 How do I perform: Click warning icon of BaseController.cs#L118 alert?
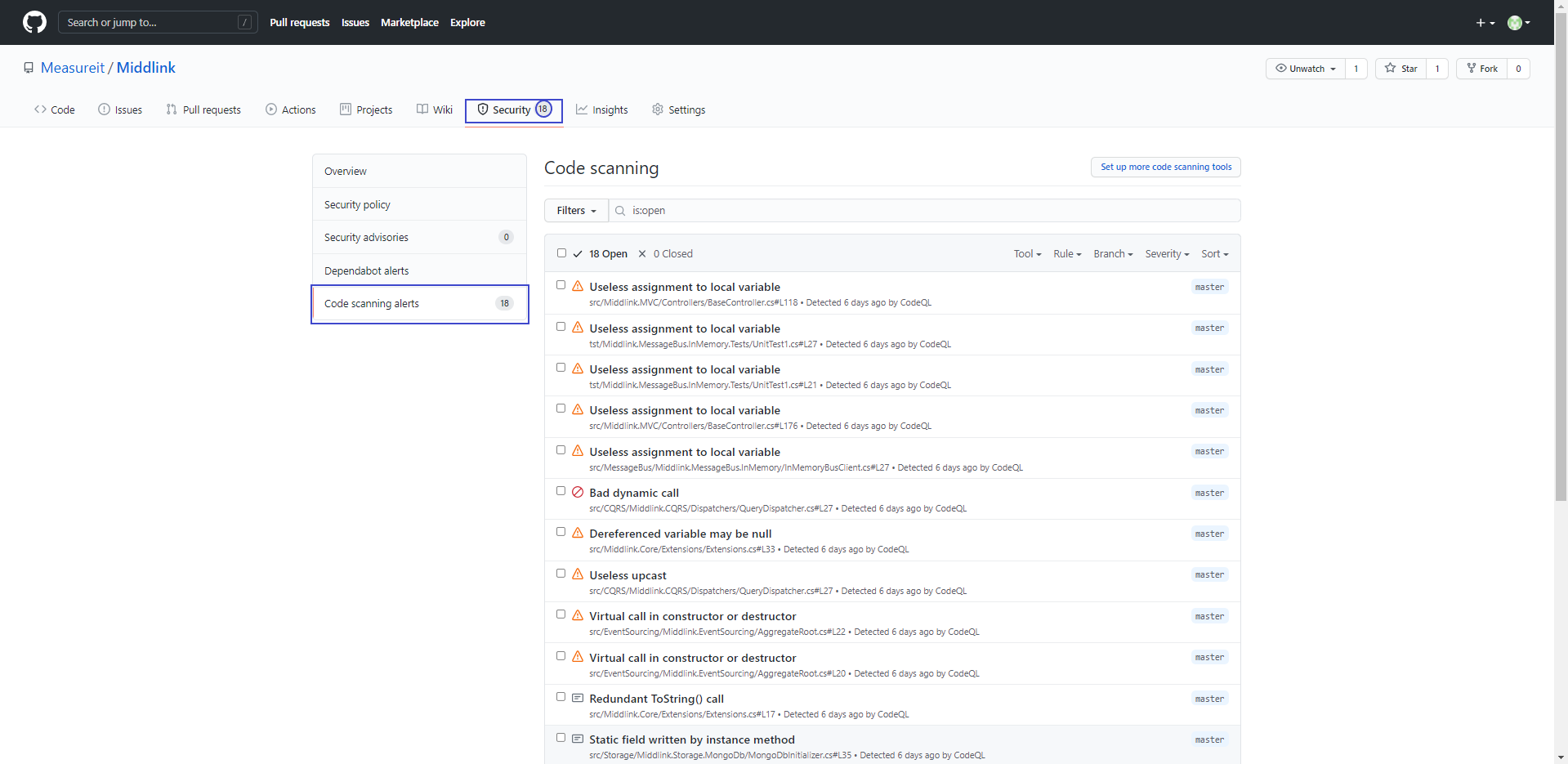578,286
